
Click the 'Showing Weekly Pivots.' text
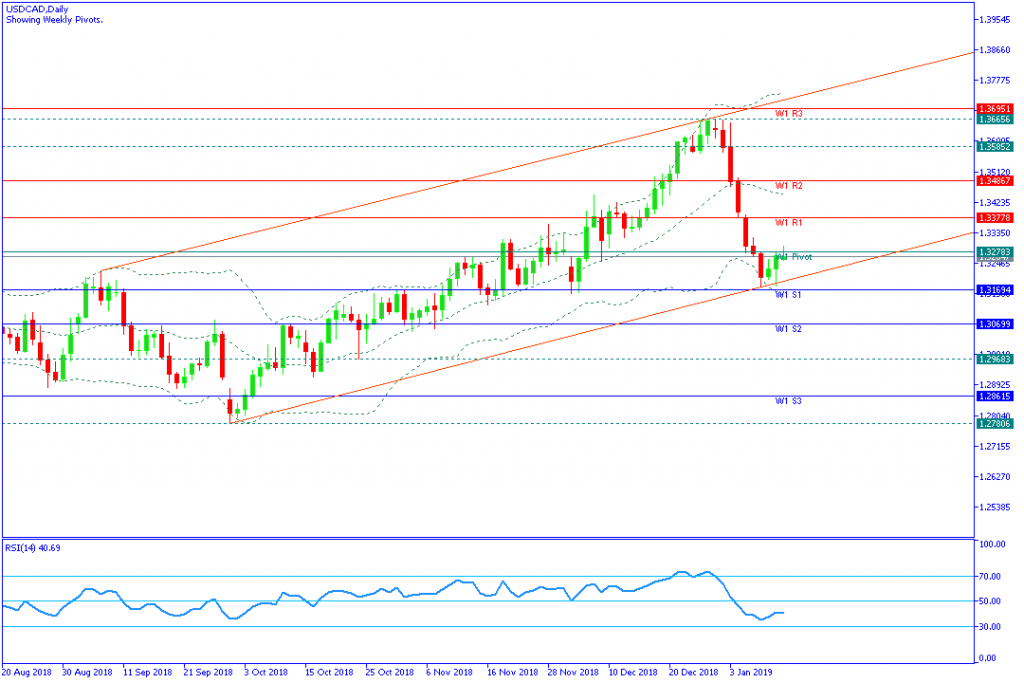pos(51,19)
